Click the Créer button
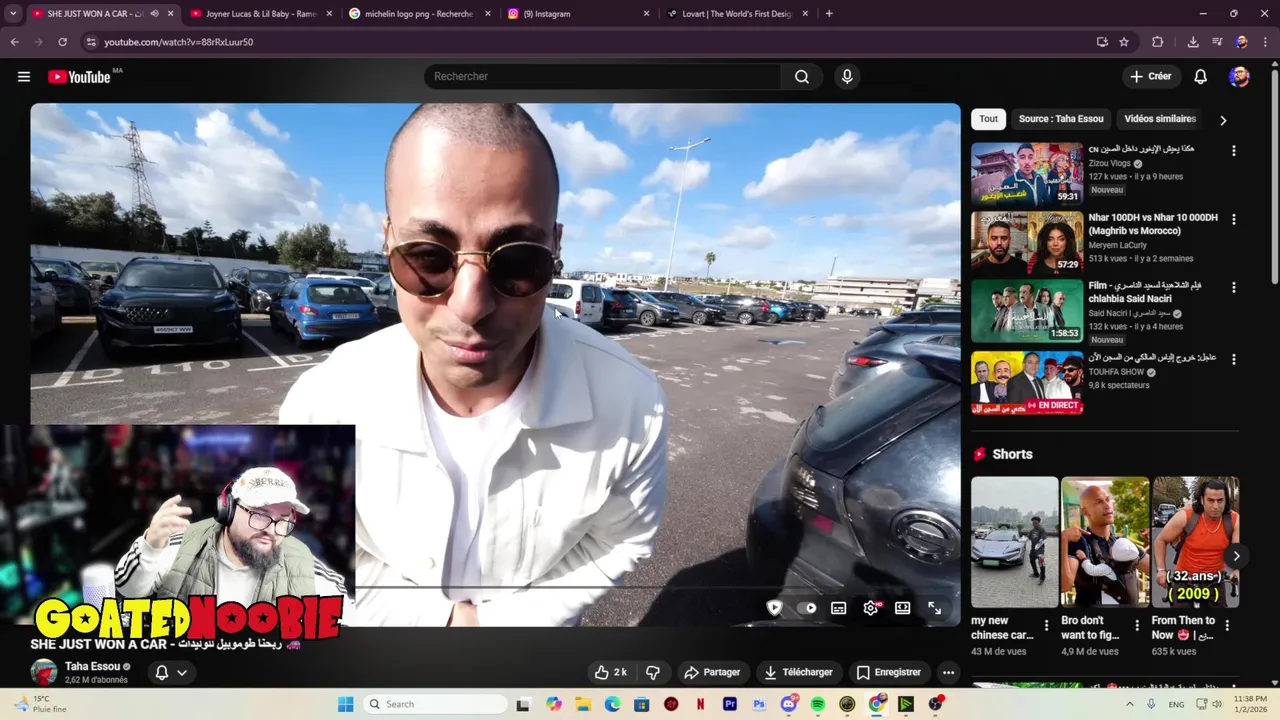The height and width of the screenshot is (720, 1280). (x=1150, y=77)
